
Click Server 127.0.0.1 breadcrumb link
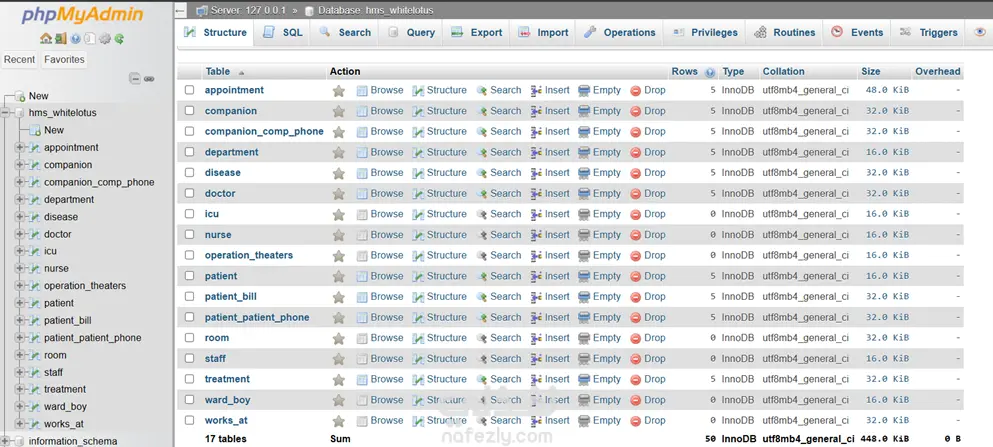pyautogui.click(x=248, y=11)
